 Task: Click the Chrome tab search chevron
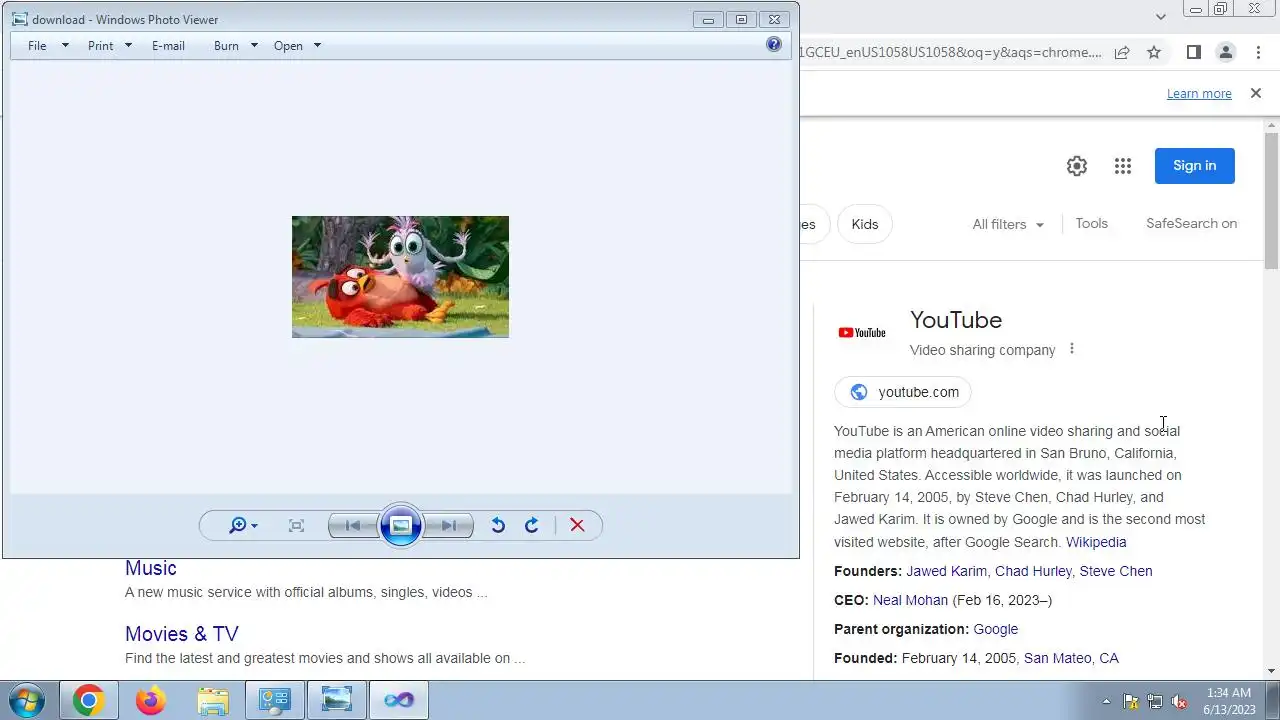(1161, 17)
